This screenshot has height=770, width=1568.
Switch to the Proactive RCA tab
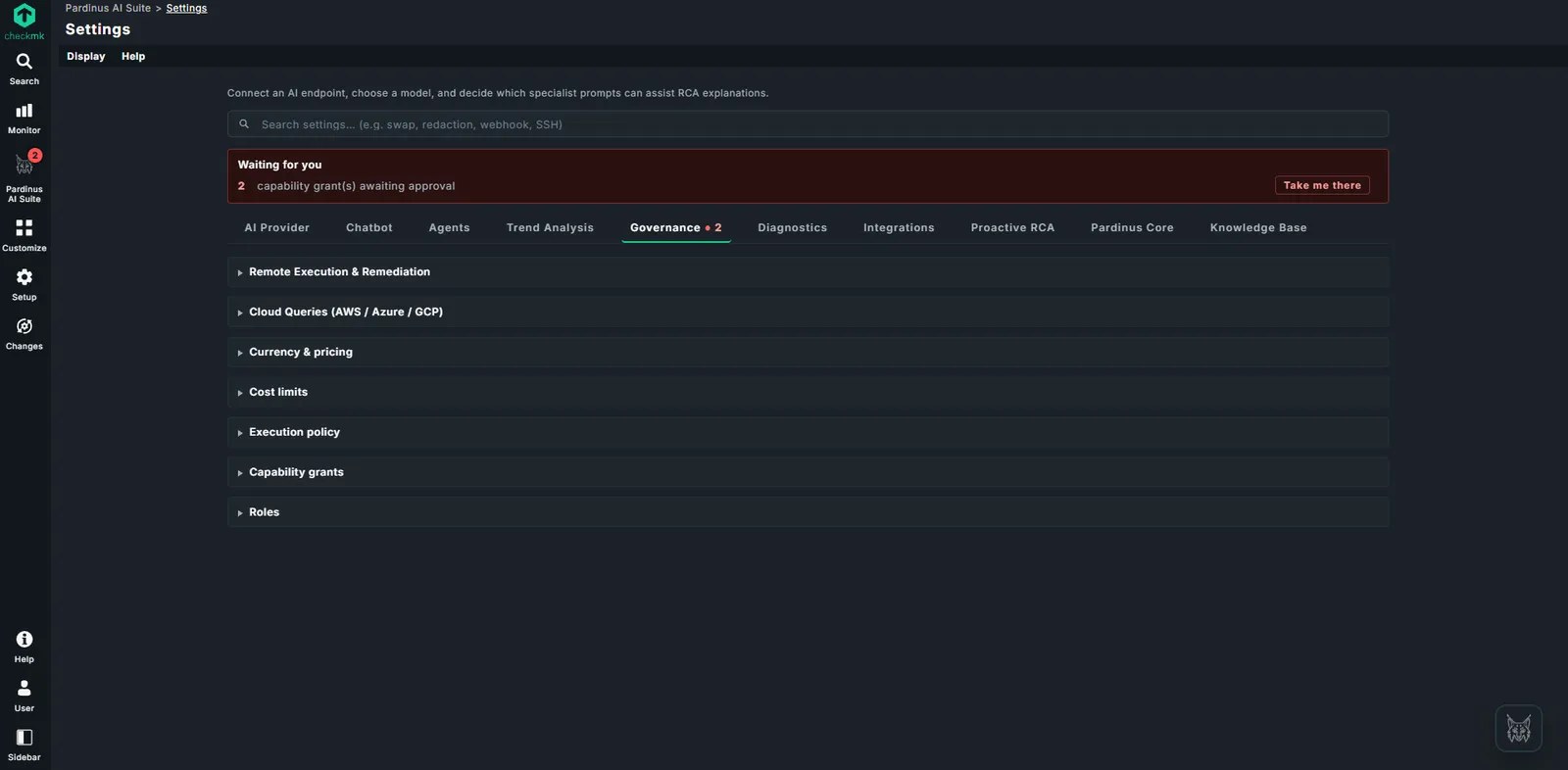[x=1012, y=227]
